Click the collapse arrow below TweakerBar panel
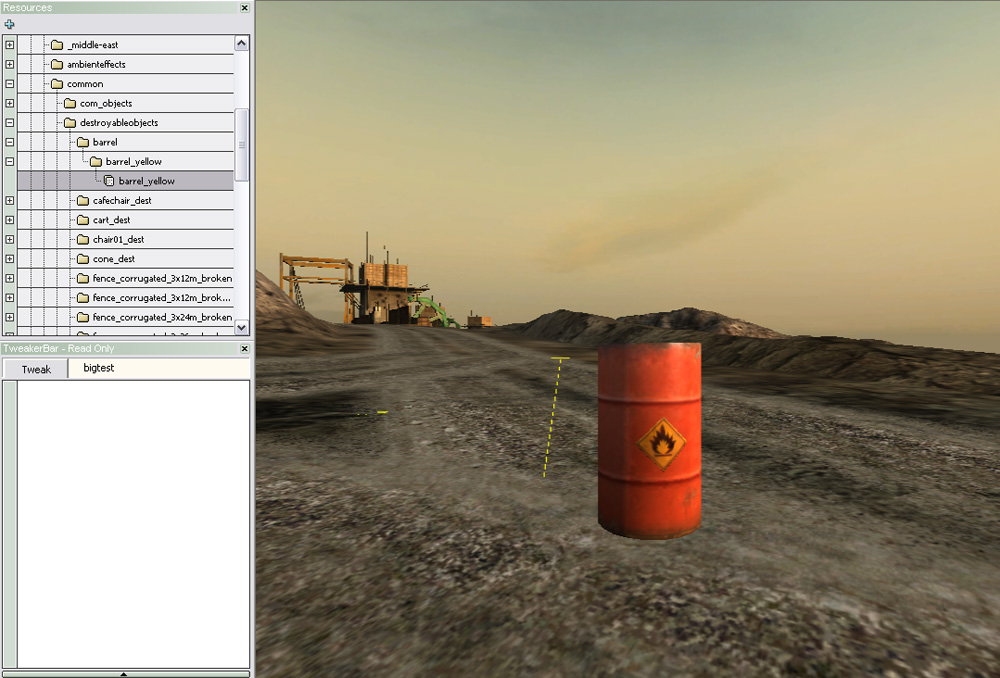The image size is (1000, 678). [124, 674]
